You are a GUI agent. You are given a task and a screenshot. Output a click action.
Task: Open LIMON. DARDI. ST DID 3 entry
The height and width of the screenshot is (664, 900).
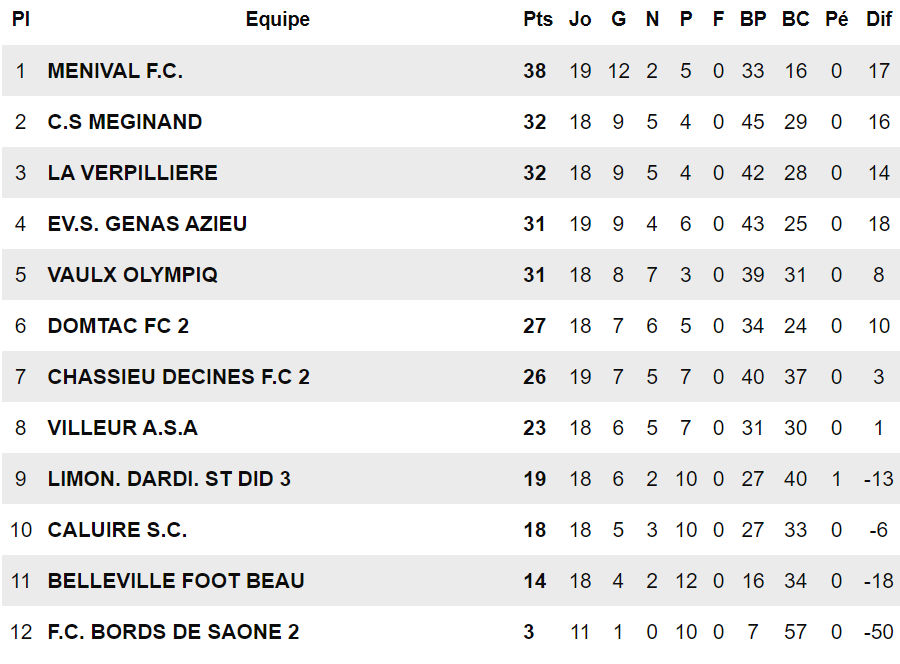(169, 479)
